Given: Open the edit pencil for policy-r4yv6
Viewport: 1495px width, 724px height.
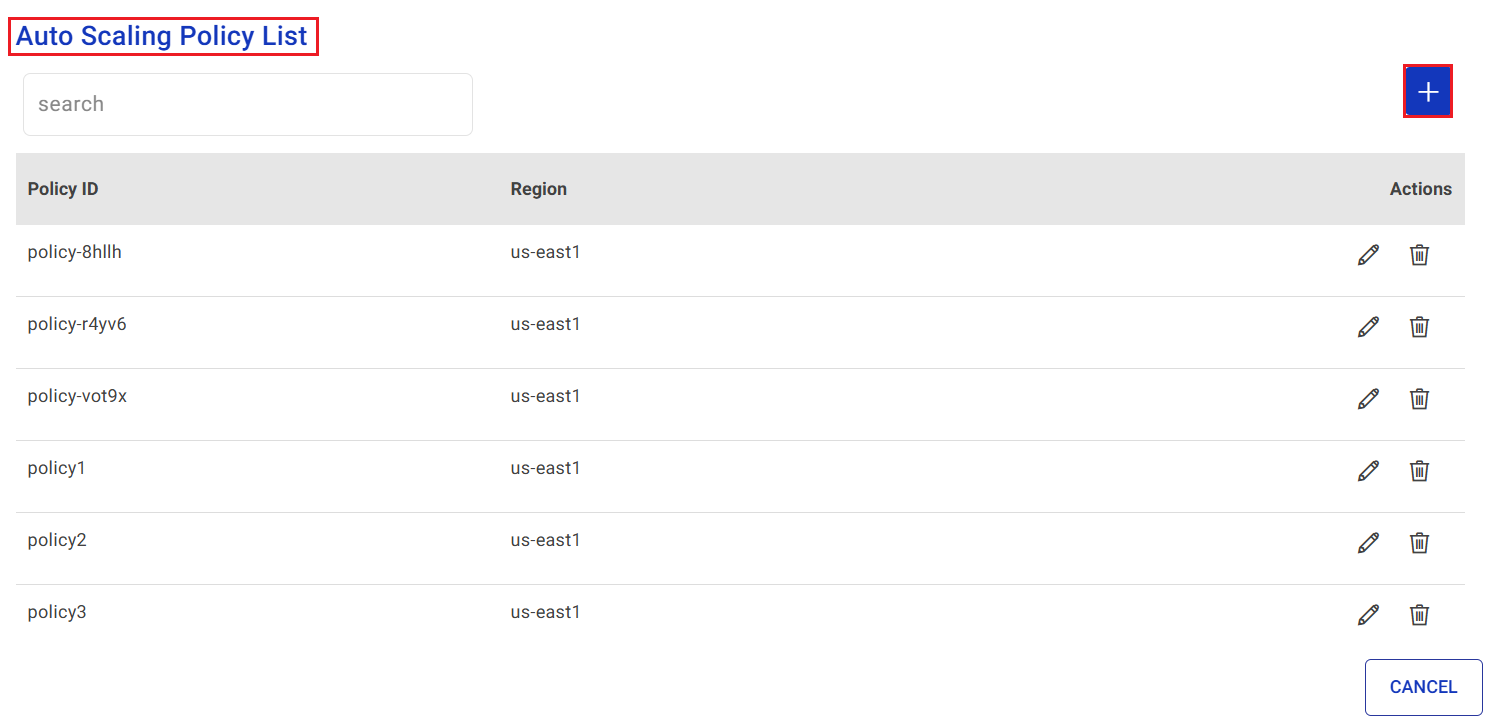Looking at the screenshot, I should click(1368, 326).
